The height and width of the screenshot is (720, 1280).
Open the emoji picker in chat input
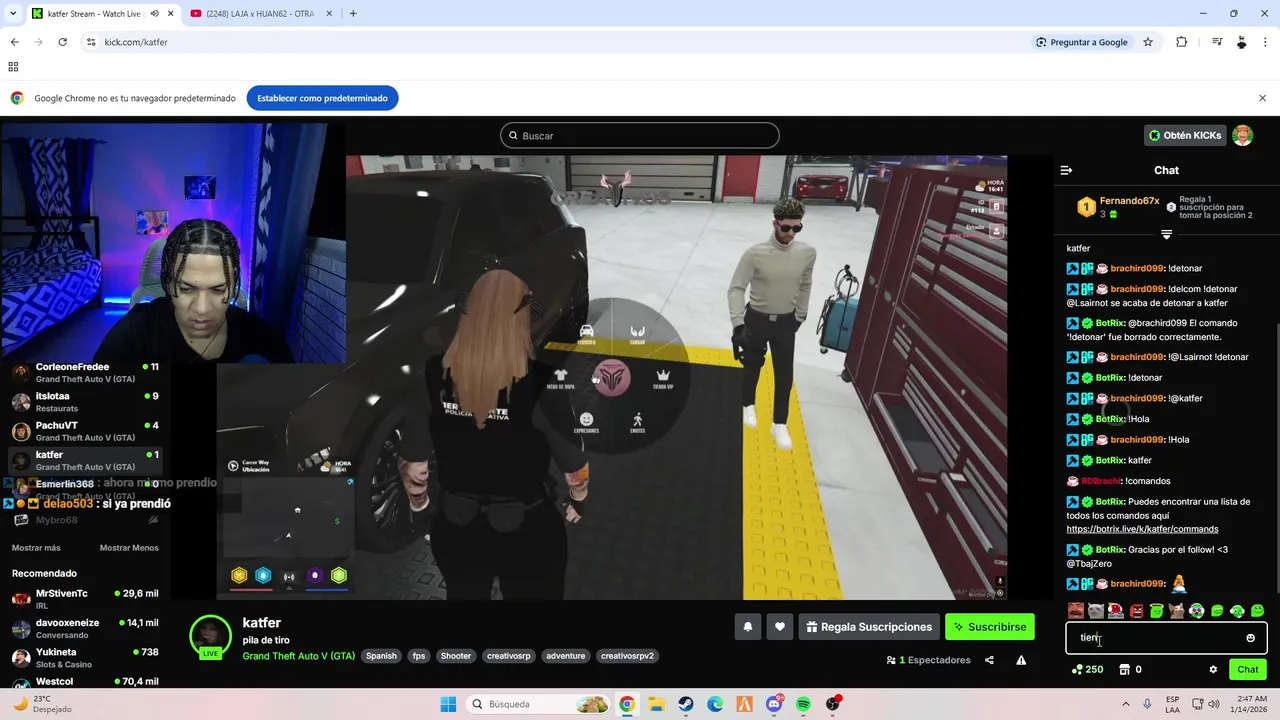pos(1250,638)
